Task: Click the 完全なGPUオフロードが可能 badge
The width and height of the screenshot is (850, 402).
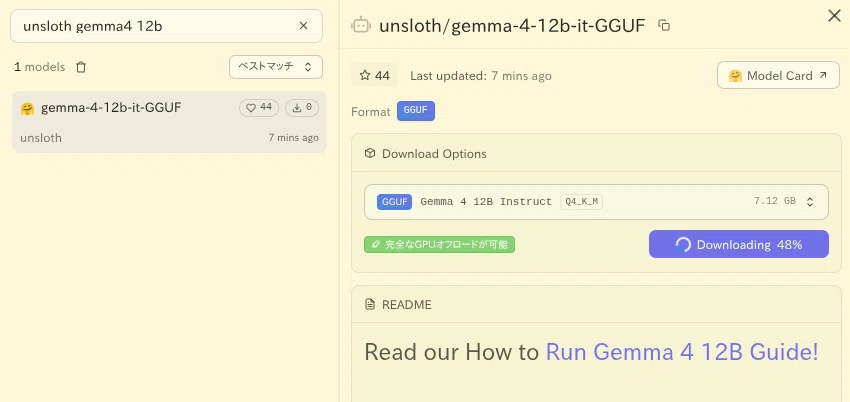Action: 439,244
